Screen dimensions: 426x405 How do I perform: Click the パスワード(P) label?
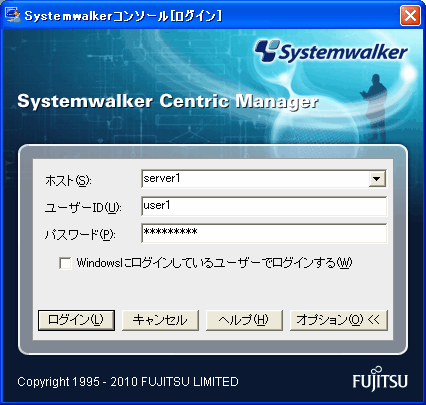click(x=80, y=235)
